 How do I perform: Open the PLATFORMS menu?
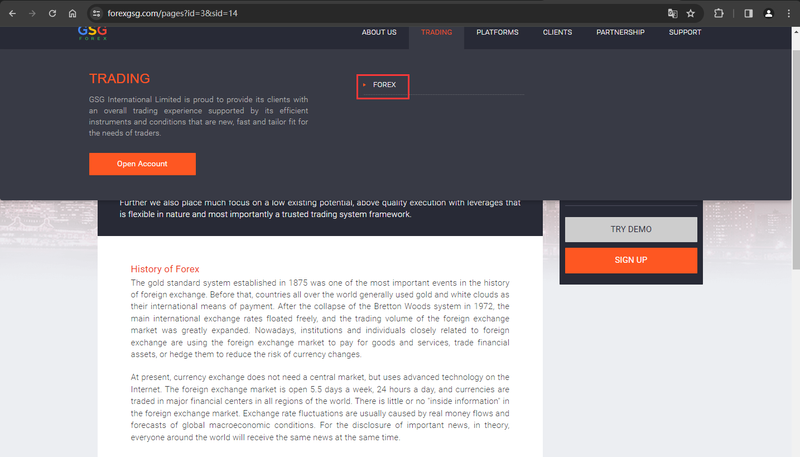[x=497, y=32]
